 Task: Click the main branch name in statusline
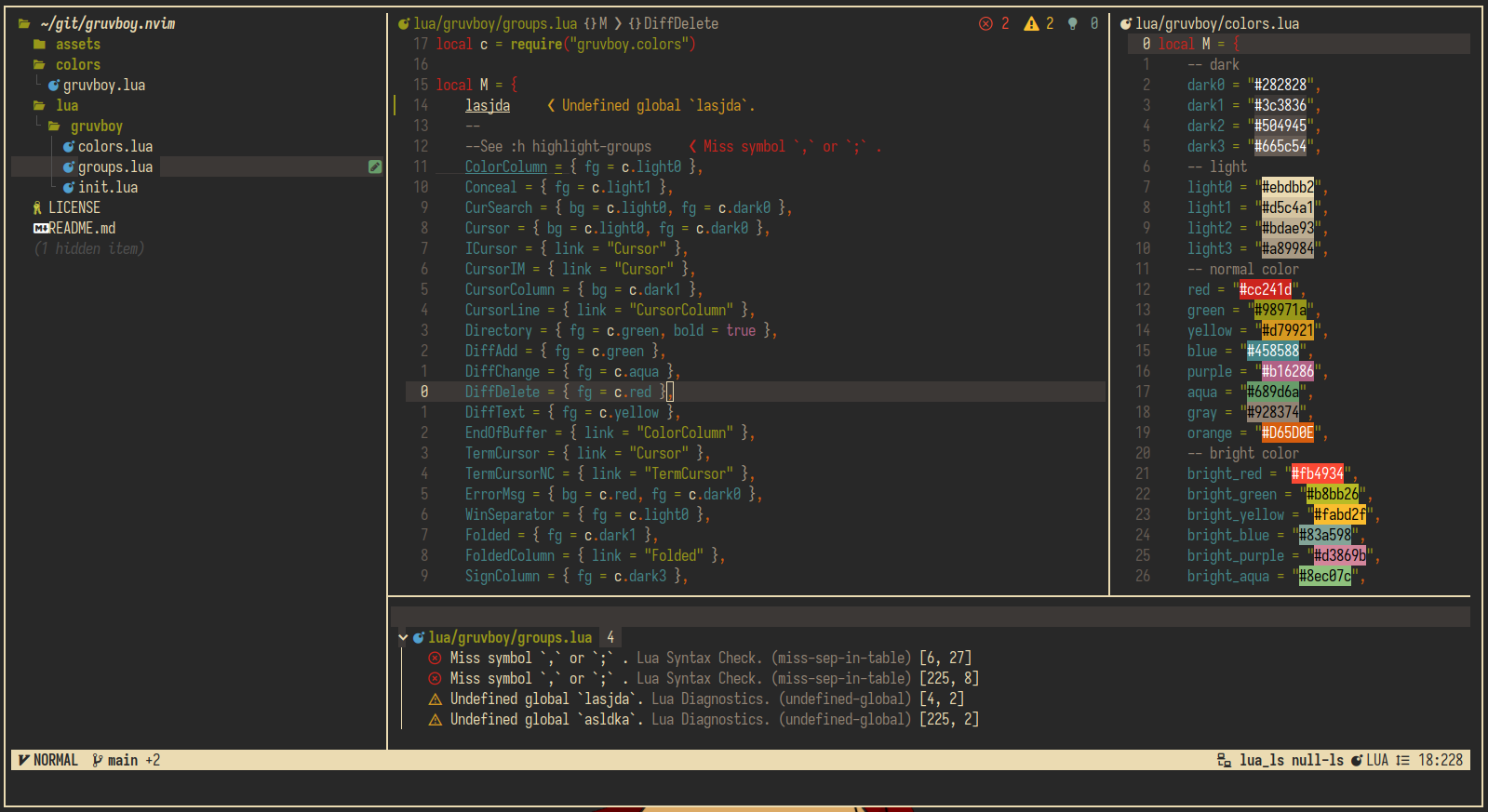pos(123,761)
